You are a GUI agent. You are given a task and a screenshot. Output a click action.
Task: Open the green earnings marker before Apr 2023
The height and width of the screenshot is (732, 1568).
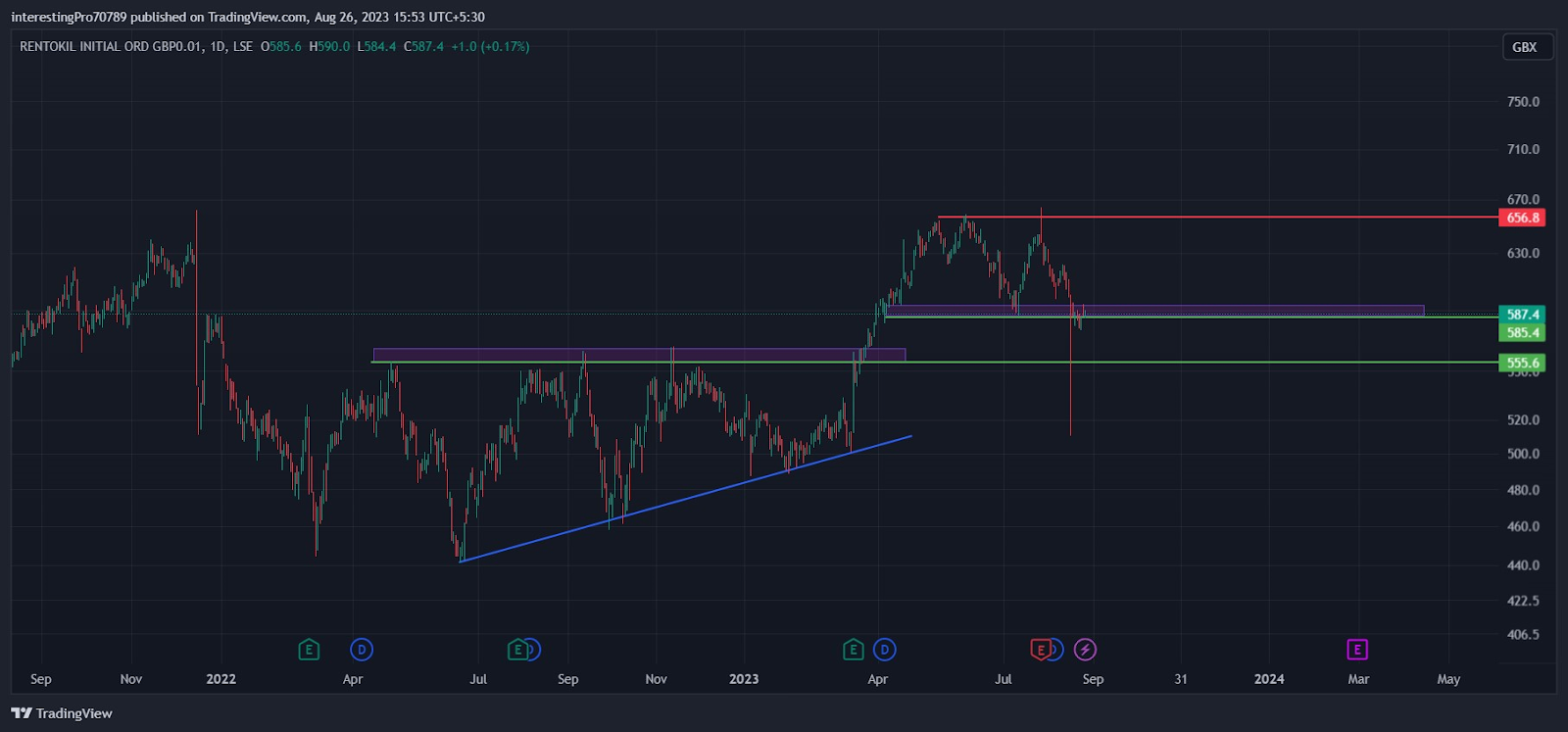click(853, 650)
